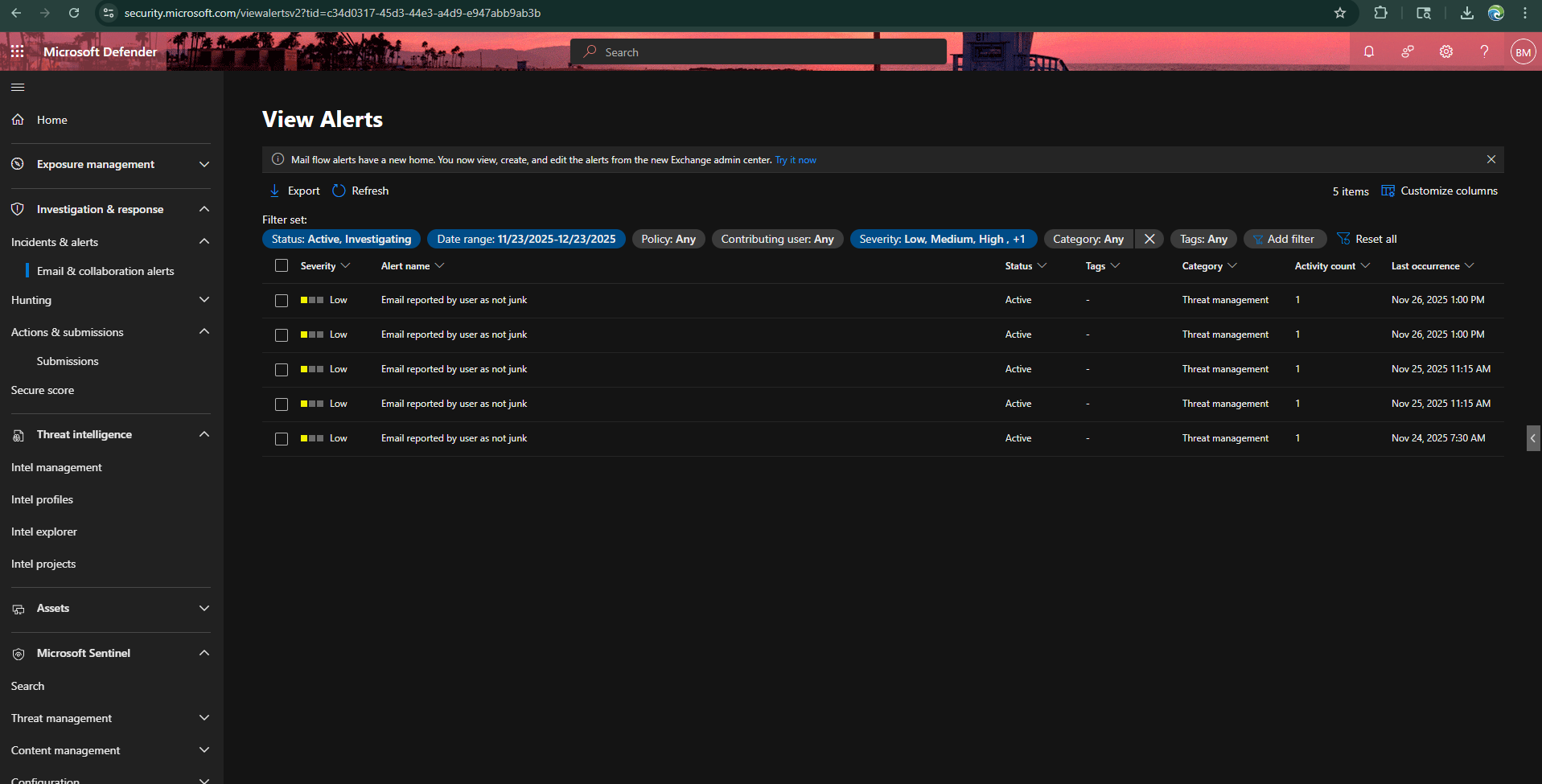Expand the Exposure management section
This screenshot has height=784, width=1542.
tap(204, 164)
